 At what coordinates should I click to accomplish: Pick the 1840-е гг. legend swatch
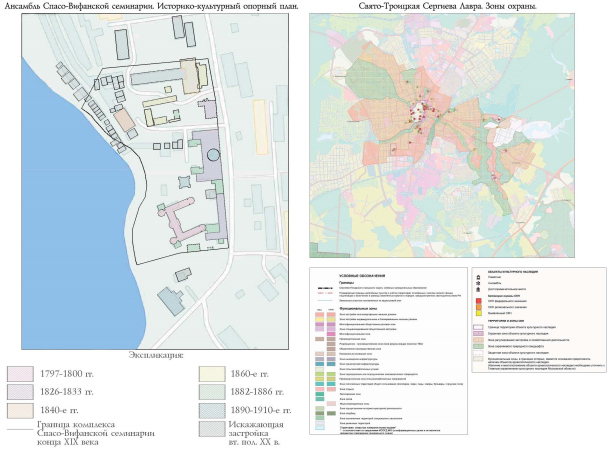[x=22, y=410]
